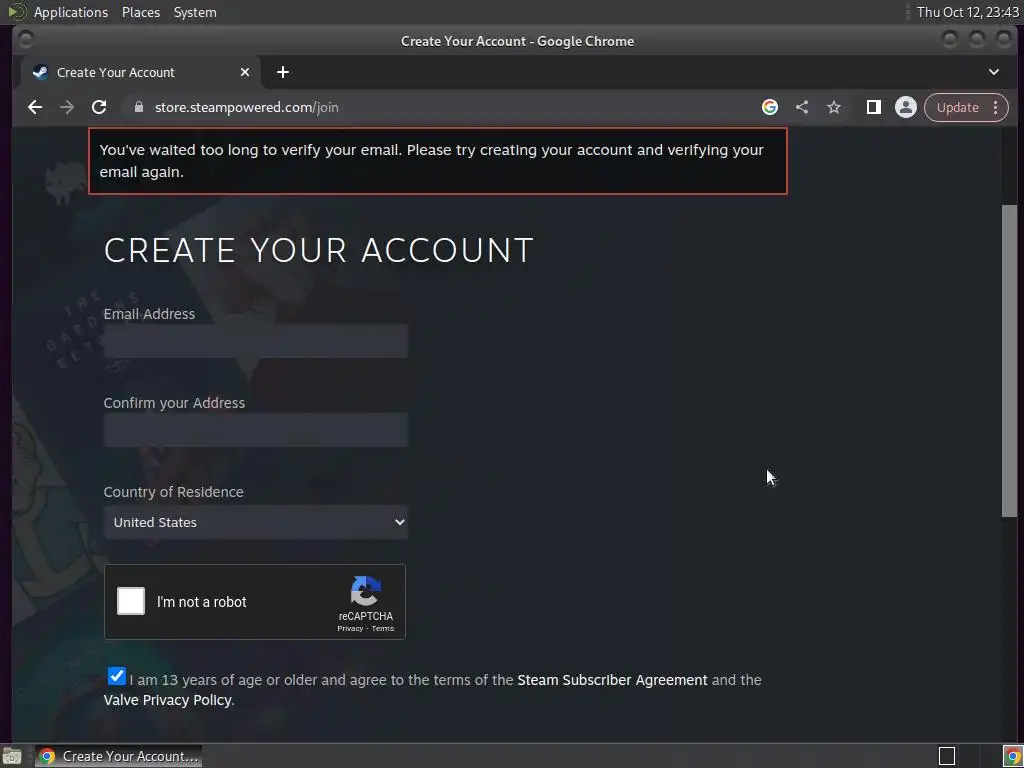Image resolution: width=1024 pixels, height=768 pixels.
Task: Expand the tab search chevron
Action: 993,72
